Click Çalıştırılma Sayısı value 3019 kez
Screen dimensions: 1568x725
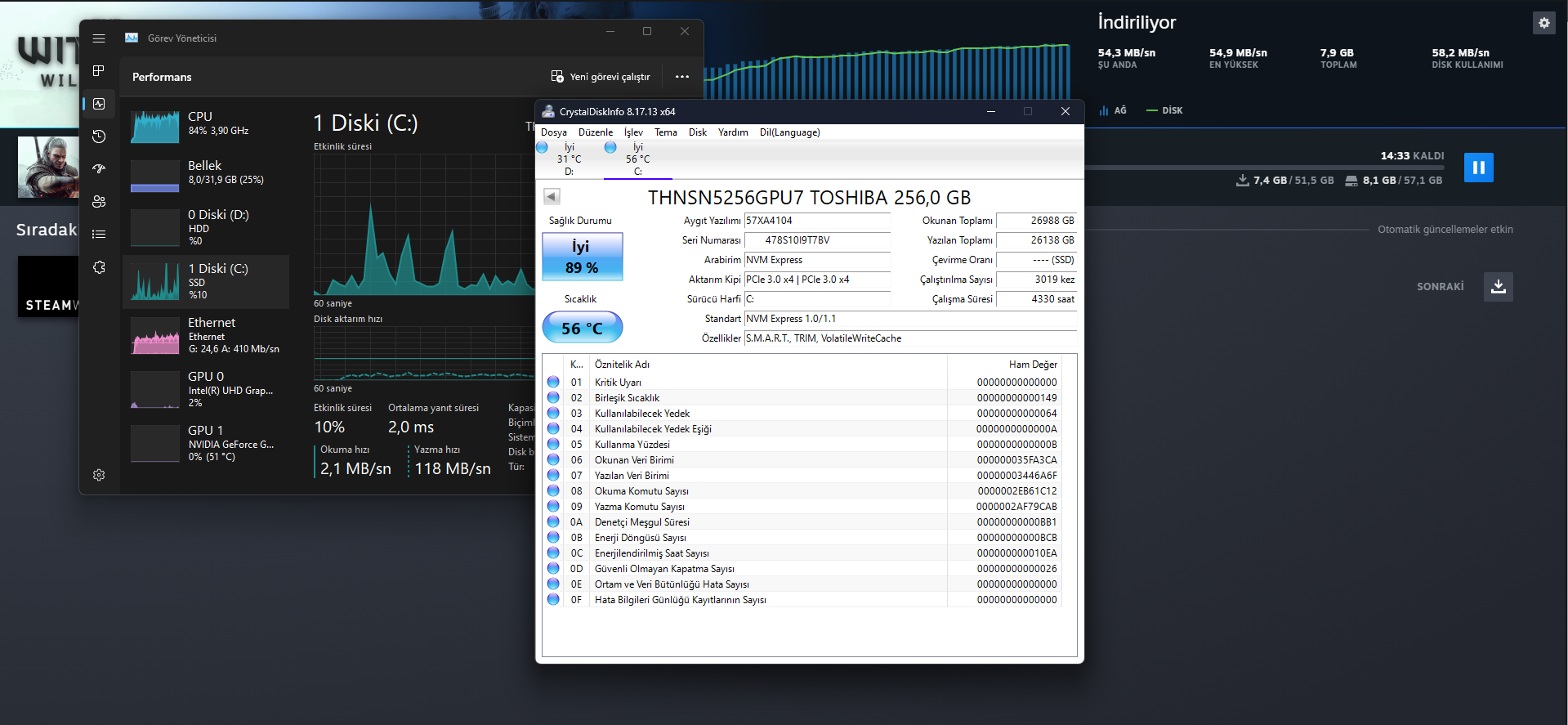[x=1037, y=280]
